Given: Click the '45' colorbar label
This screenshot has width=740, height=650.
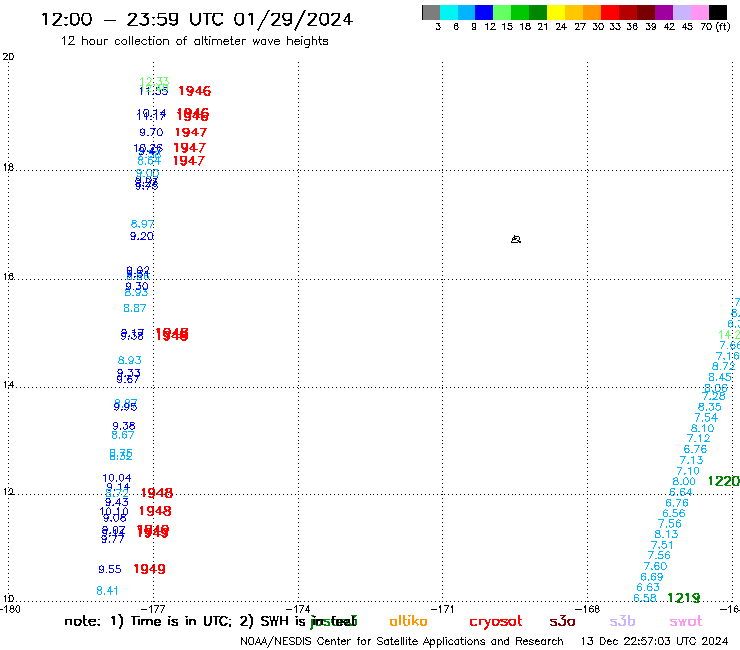Looking at the screenshot, I should click(x=687, y=26).
